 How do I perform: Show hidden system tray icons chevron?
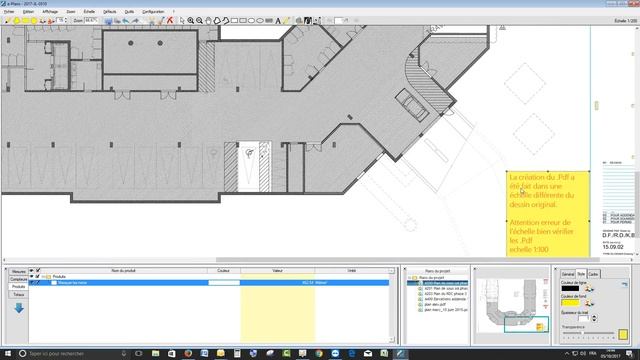(567, 353)
